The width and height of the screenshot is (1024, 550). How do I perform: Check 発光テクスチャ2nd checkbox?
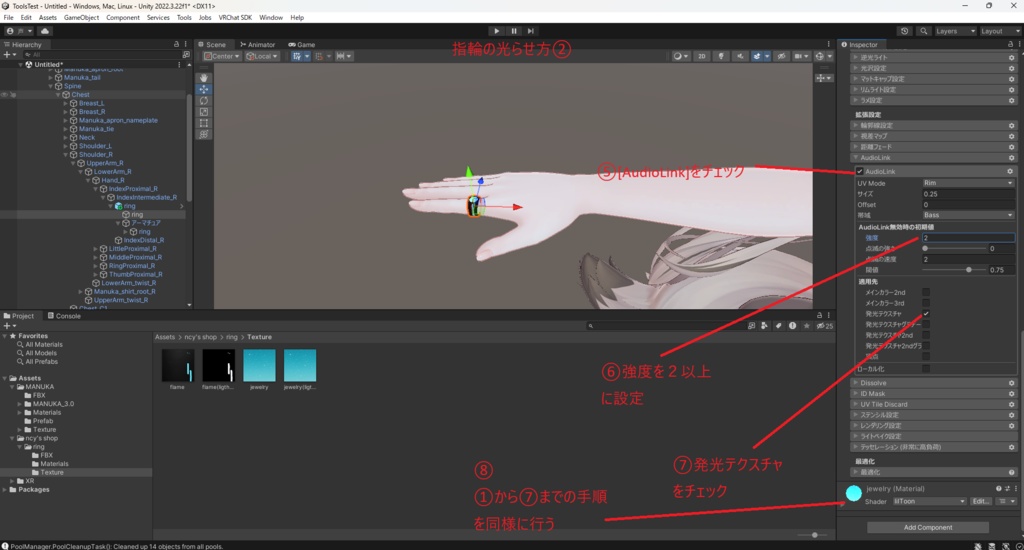925,335
